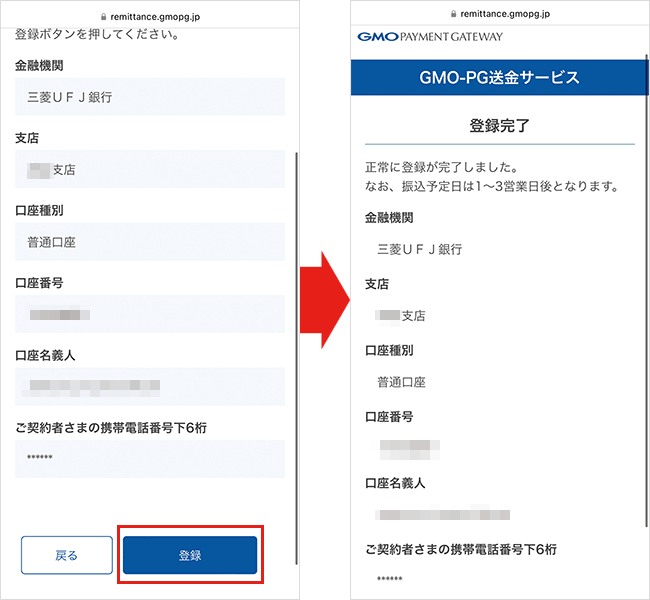Click the masked 携帯電話番号下6桁 field in the form
Screen dimensions: 650x600
click(x=150, y=458)
